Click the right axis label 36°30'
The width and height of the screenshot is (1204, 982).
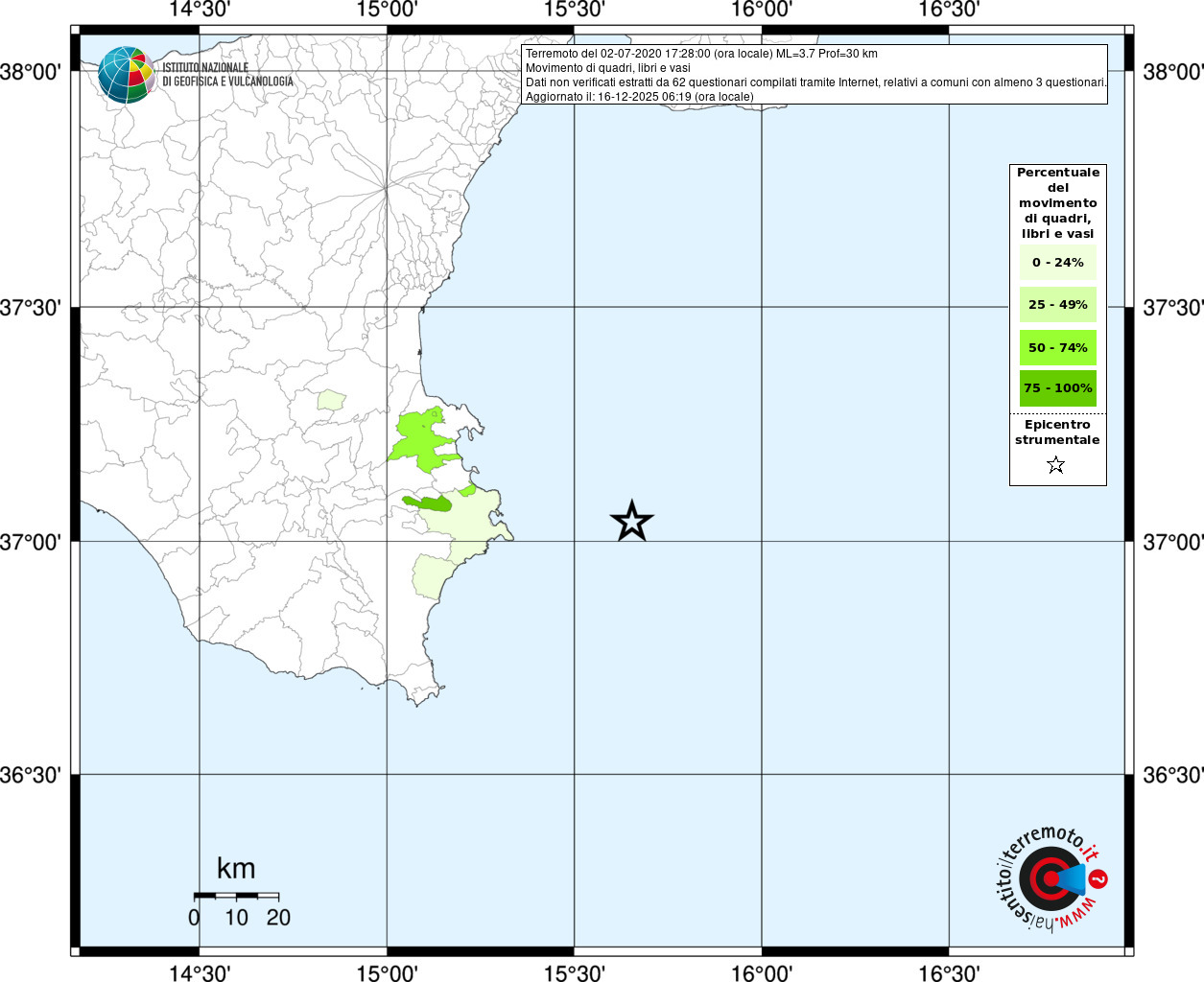(x=1172, y=775)
